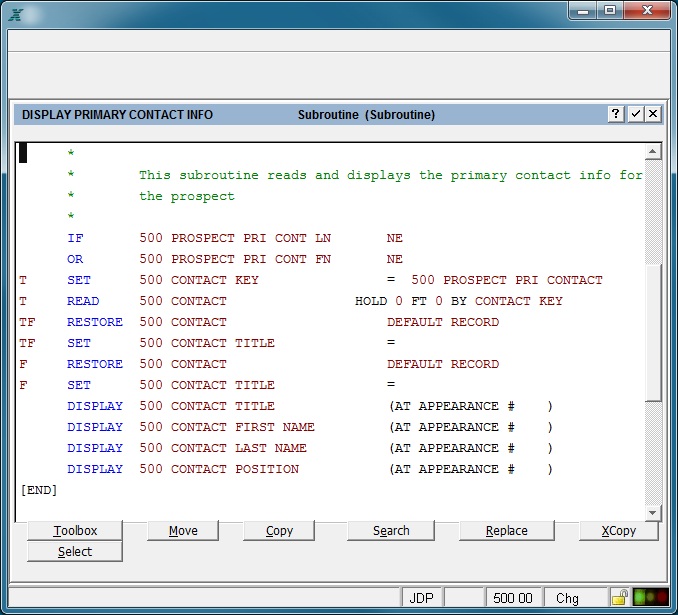Click 'CONTACT TITLE' on the F SET line
Viewport: 678px width, 615px height.
coord(223,385)
